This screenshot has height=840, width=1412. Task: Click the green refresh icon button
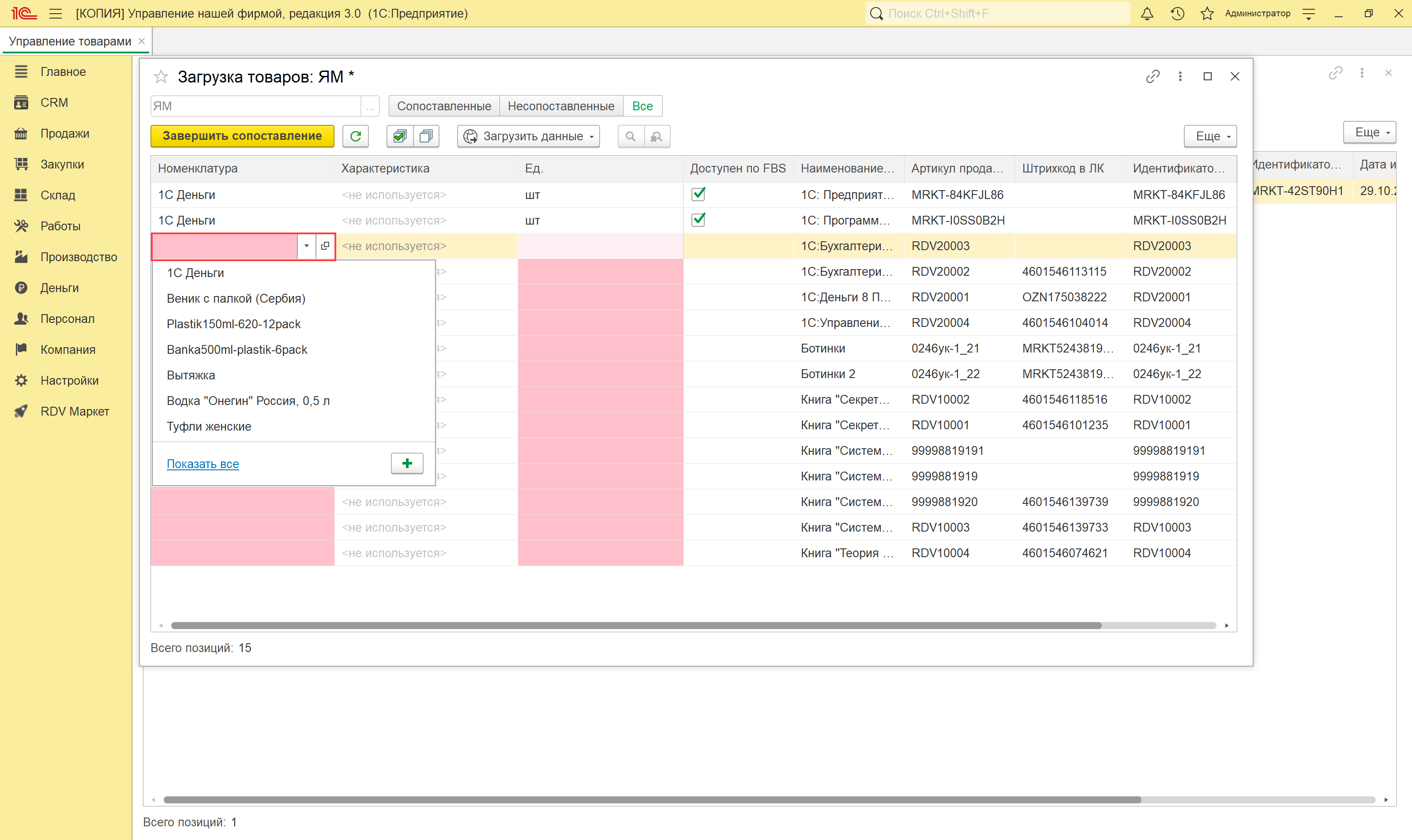[356, 136]
